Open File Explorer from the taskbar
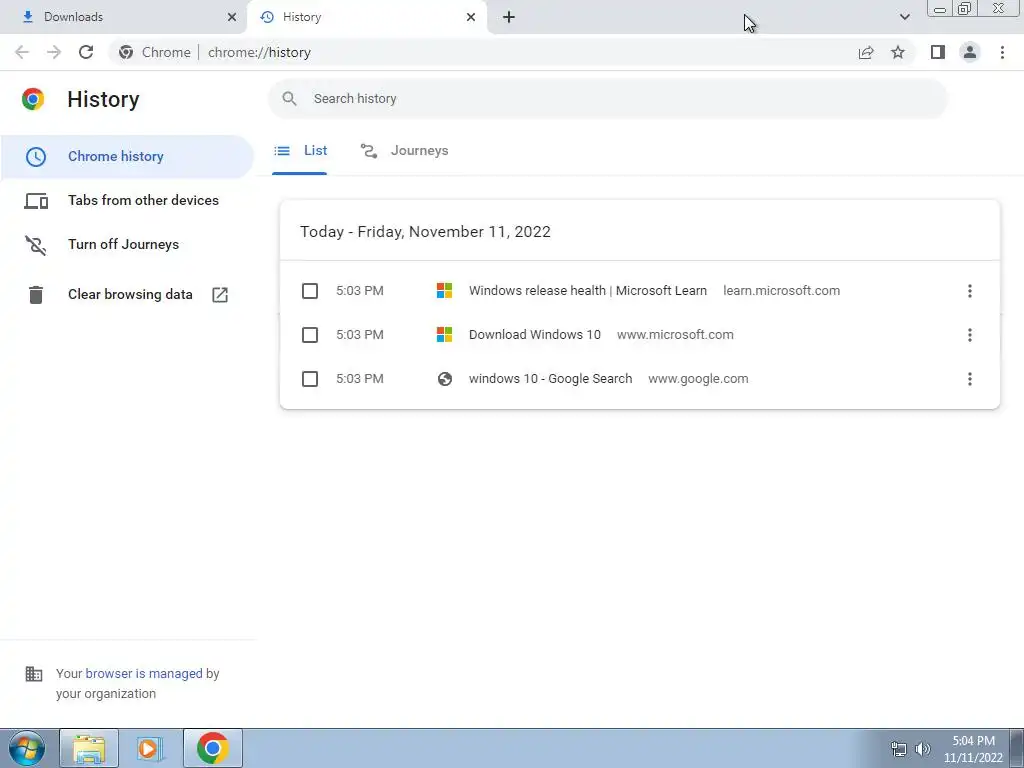 pos(89,748)
